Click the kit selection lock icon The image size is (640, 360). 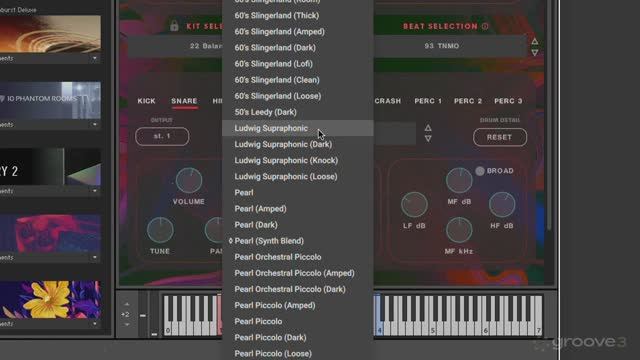[174, 26]
